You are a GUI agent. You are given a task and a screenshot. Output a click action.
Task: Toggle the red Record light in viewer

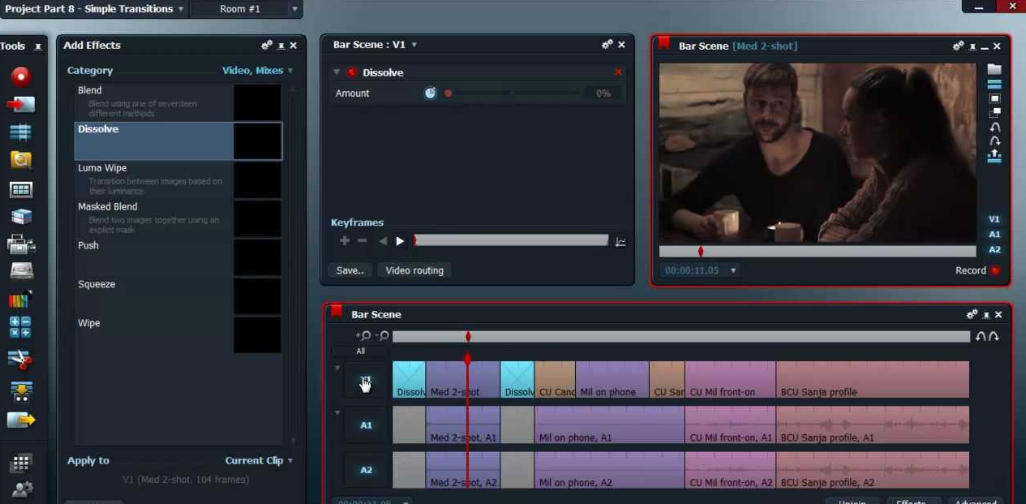coord(995,270)
